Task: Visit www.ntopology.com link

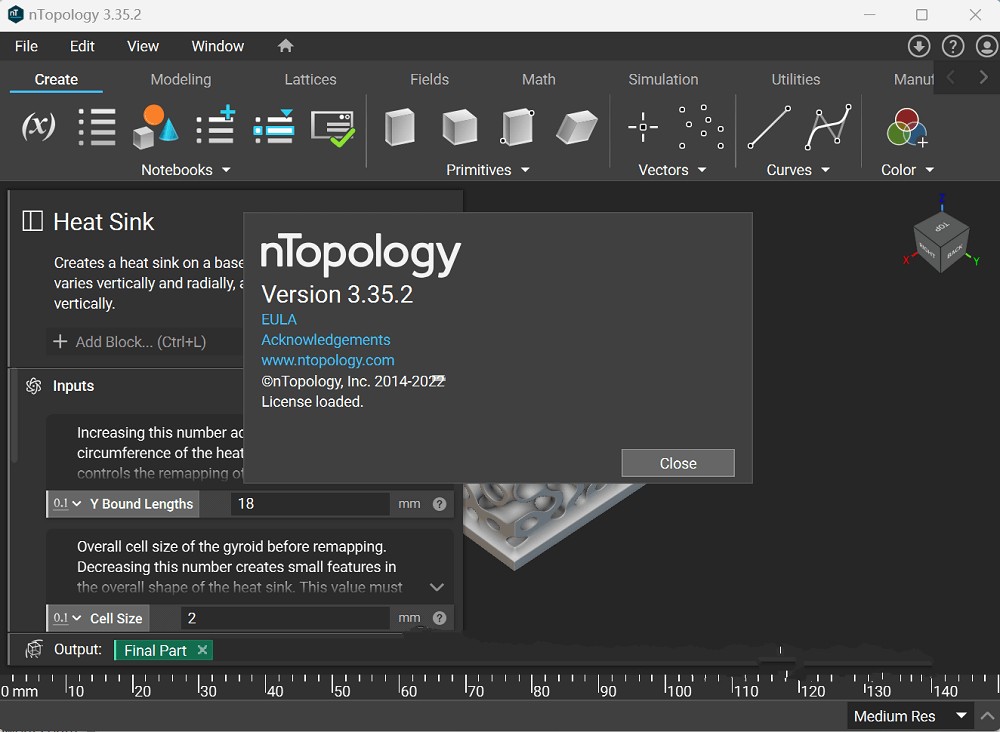Action: pyautogui.click(x=328, y=360)
